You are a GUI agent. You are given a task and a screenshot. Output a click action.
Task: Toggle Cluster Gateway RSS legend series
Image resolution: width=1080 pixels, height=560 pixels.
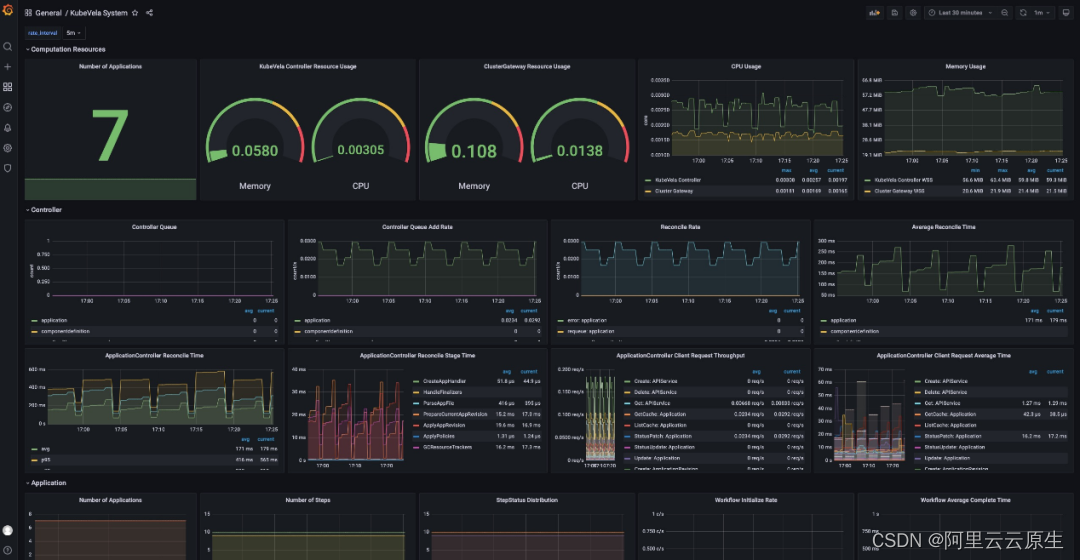(900, 191)
